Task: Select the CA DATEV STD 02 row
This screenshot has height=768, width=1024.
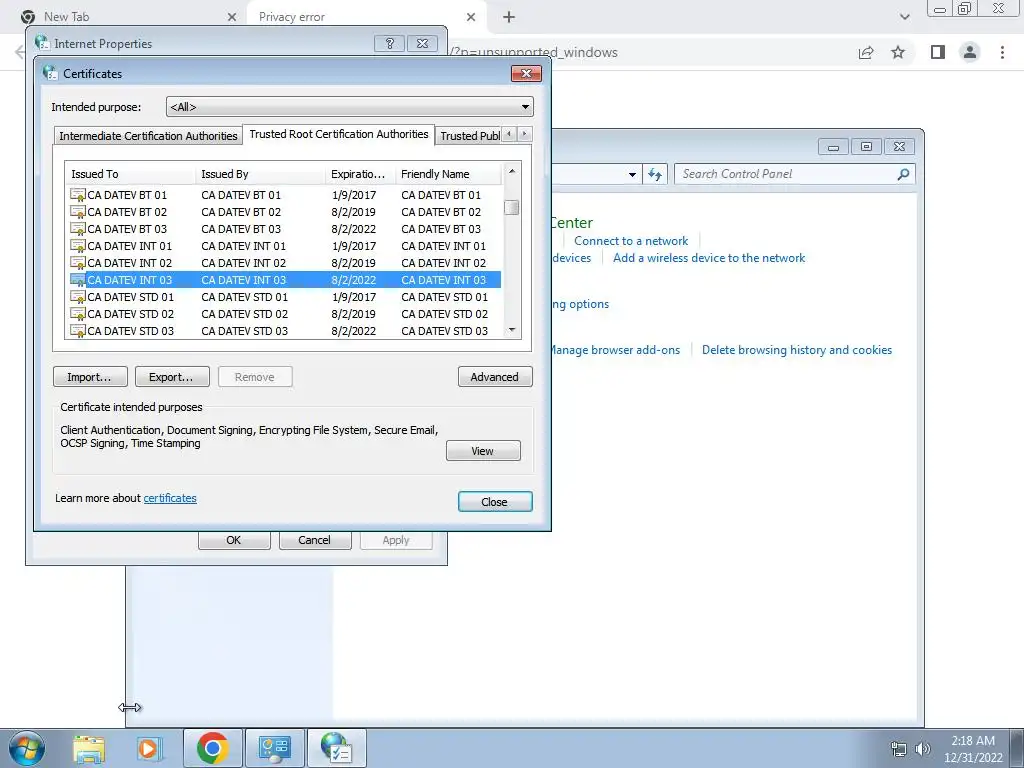Action: click(285, 313)
